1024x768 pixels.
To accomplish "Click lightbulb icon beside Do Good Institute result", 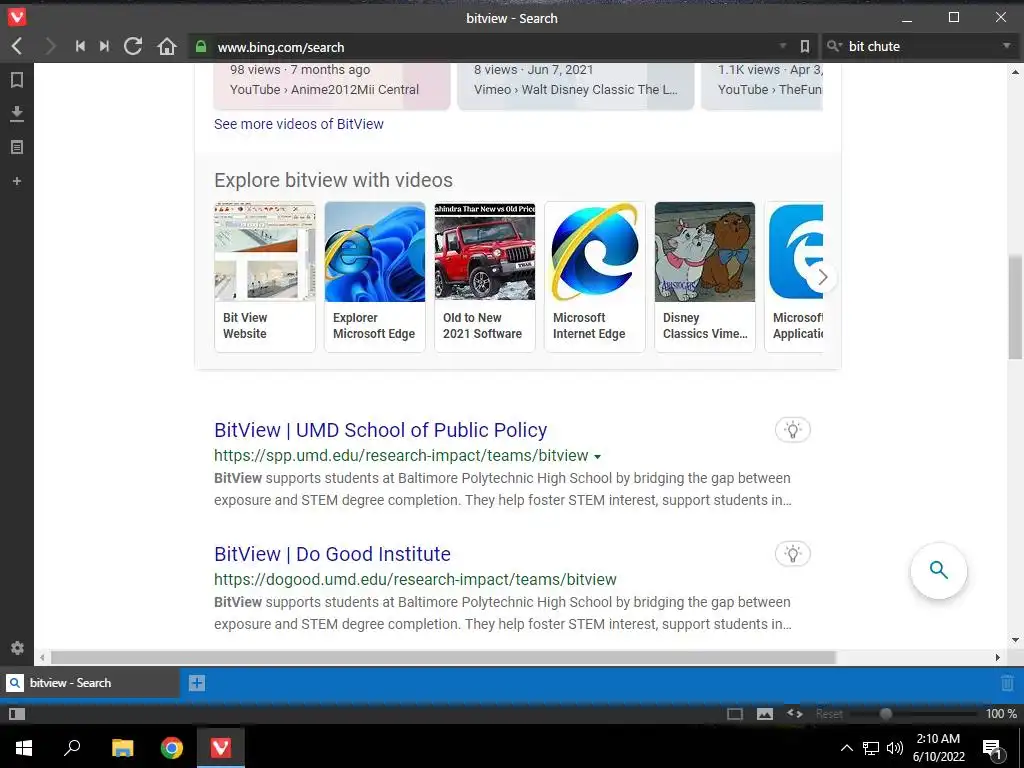I will (x=792, y=554).
